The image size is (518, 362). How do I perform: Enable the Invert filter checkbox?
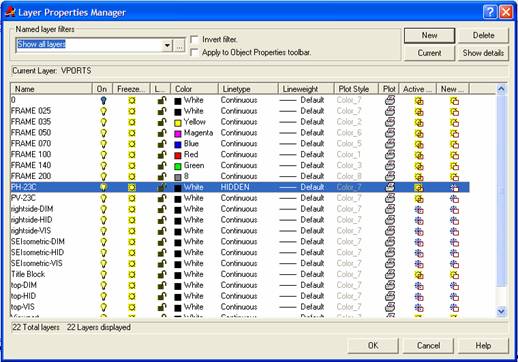[x=194, y=40]
